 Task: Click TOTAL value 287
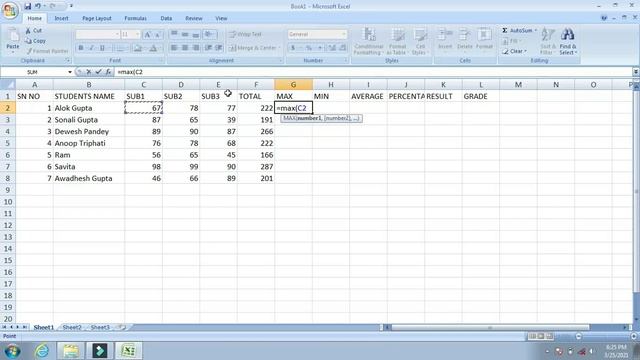(x=256, y=167)
